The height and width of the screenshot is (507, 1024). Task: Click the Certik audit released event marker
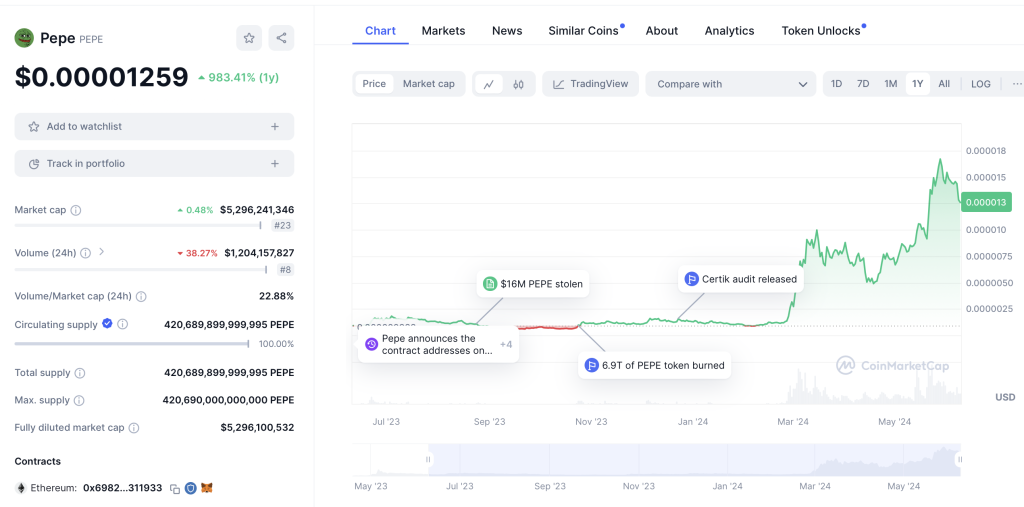pyautogui.click(x=741, y=279)
